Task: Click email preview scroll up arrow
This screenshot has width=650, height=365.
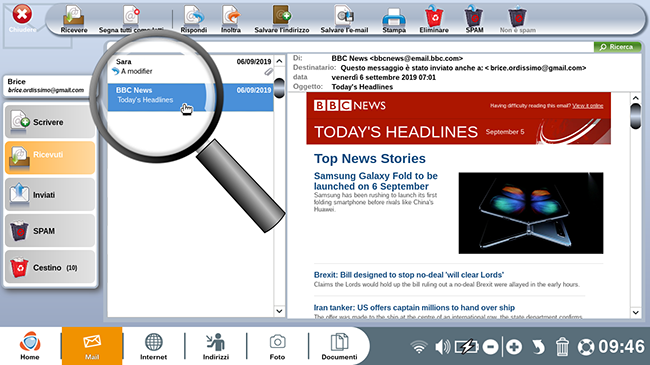Action: (635, 98)
